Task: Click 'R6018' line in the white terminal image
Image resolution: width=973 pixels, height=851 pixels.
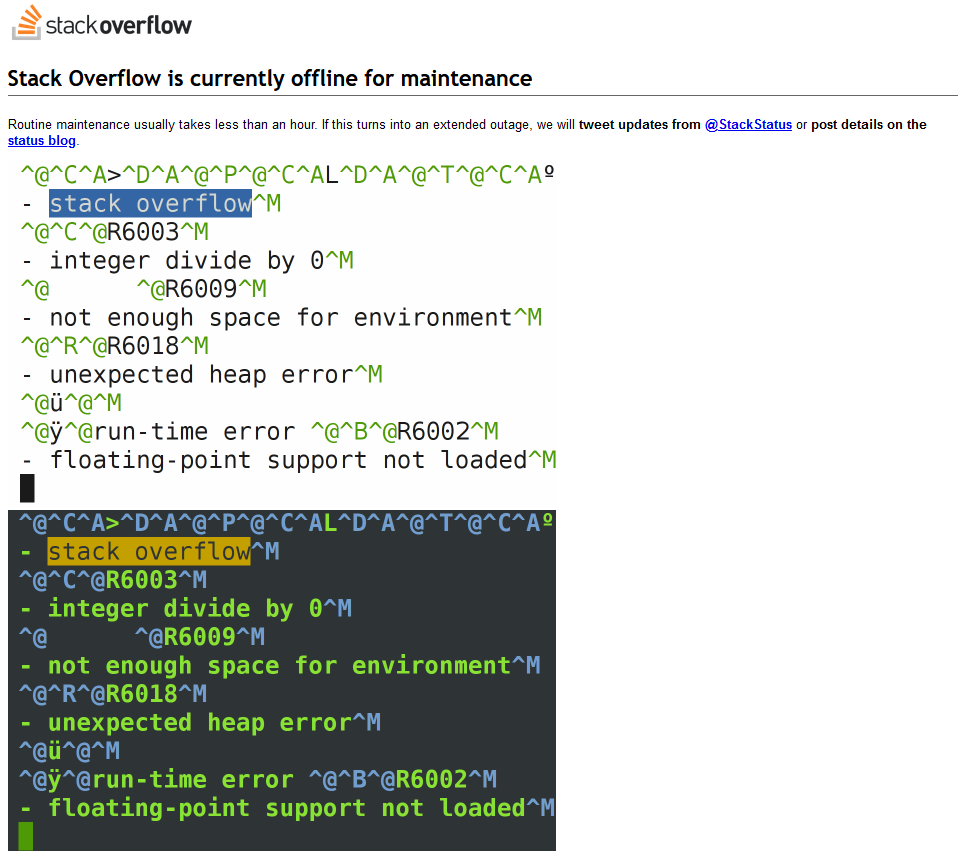Action: click(115, 346)
